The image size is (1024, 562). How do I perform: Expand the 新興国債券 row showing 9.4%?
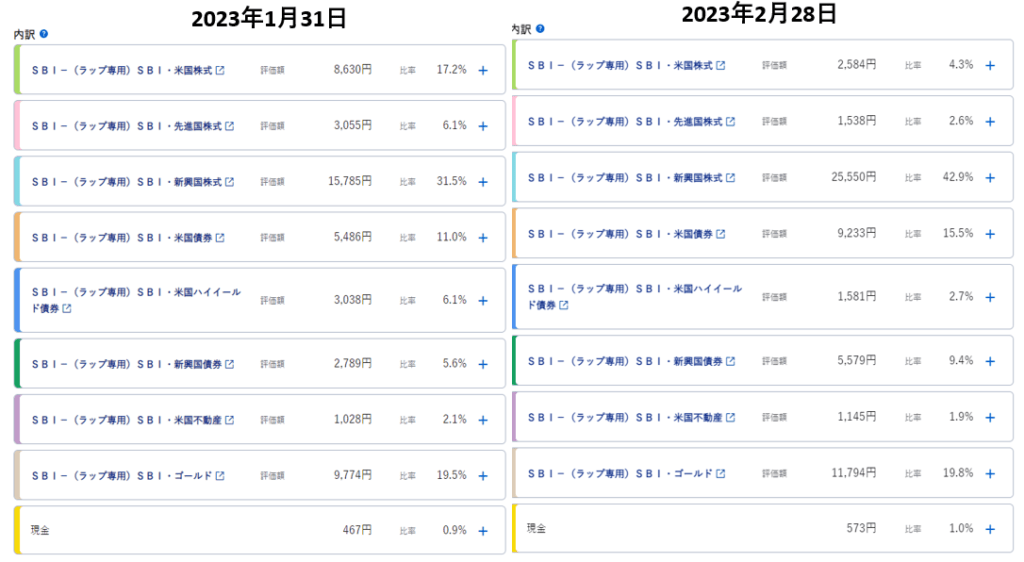point(991,361)
